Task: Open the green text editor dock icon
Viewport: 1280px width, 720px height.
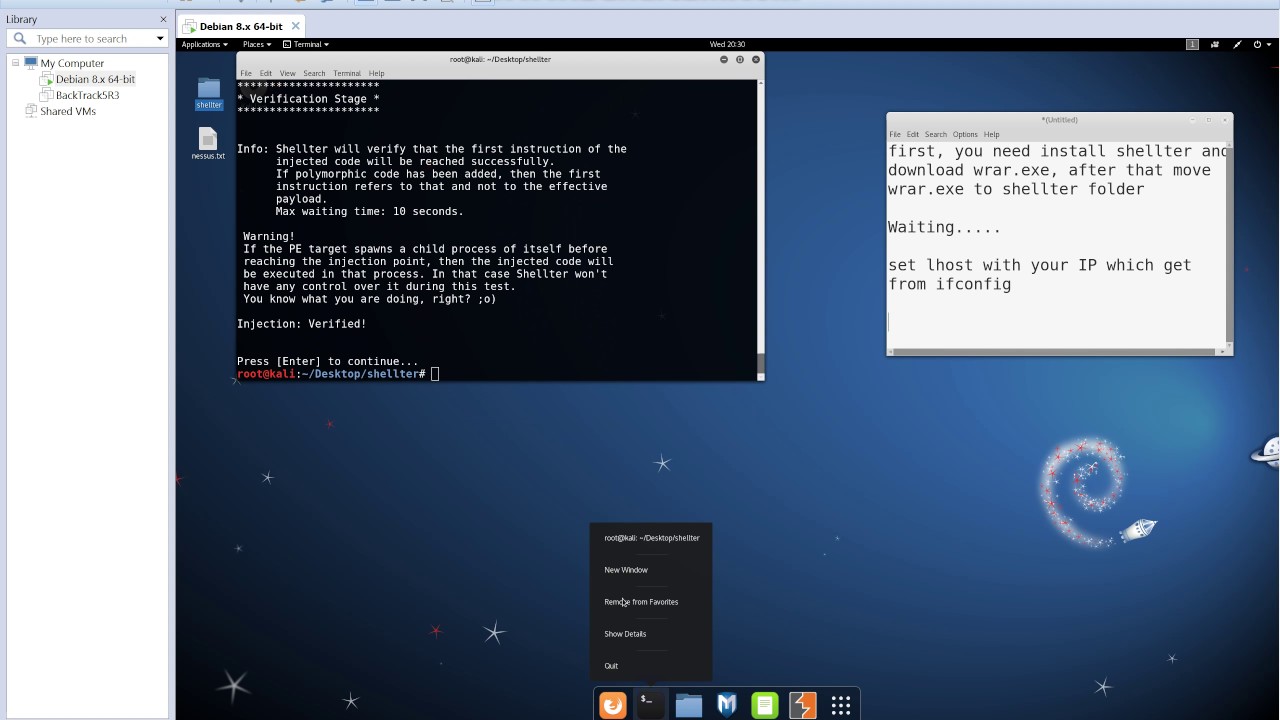Action: (765, 705)
